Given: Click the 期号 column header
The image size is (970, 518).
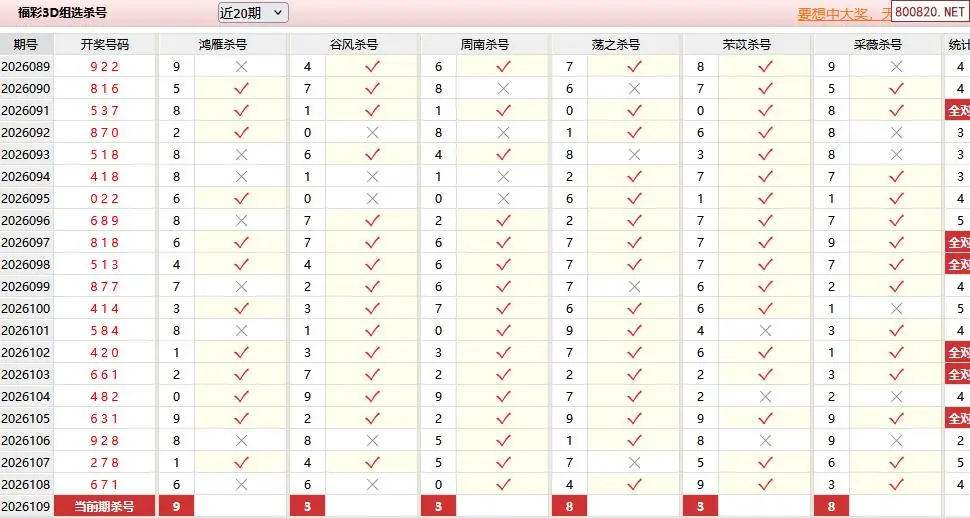Looking at the screenshot, I should (x=26, y=45).
